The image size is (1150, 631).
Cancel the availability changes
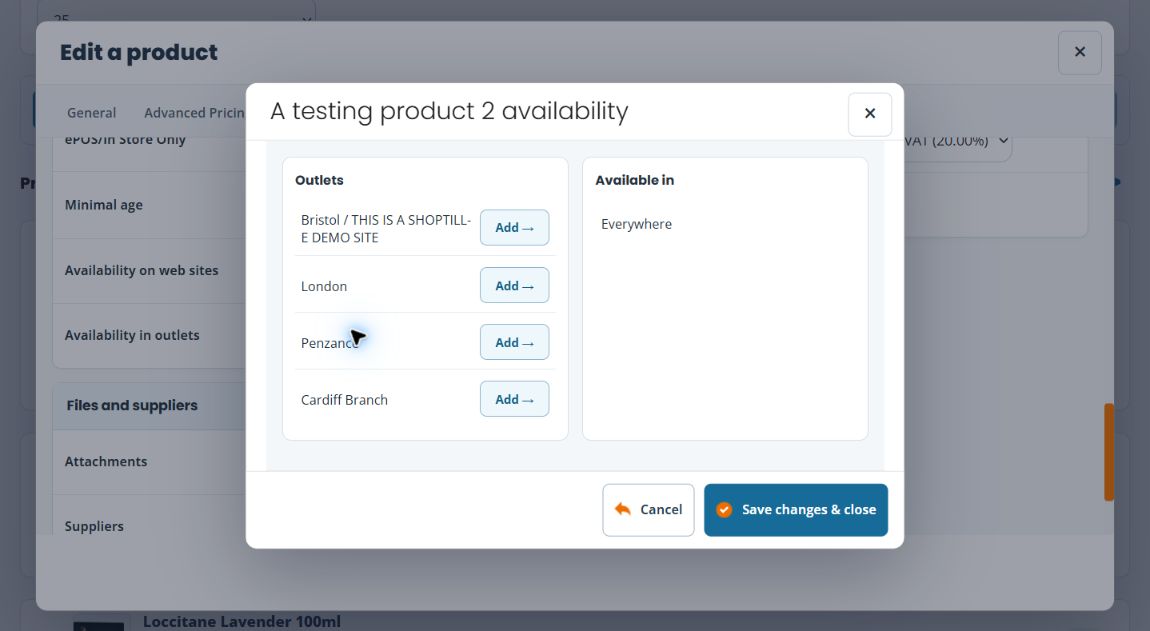pyautogui.click(x=648, y=509)
